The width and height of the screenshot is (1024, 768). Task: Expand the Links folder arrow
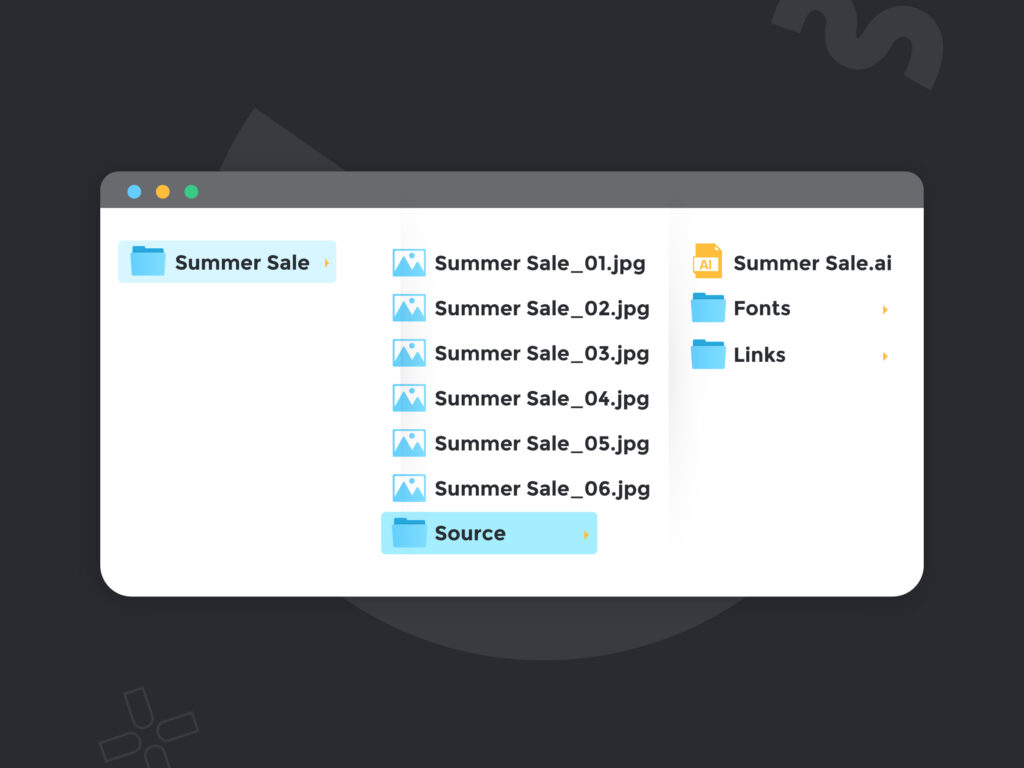pos(885,356)
